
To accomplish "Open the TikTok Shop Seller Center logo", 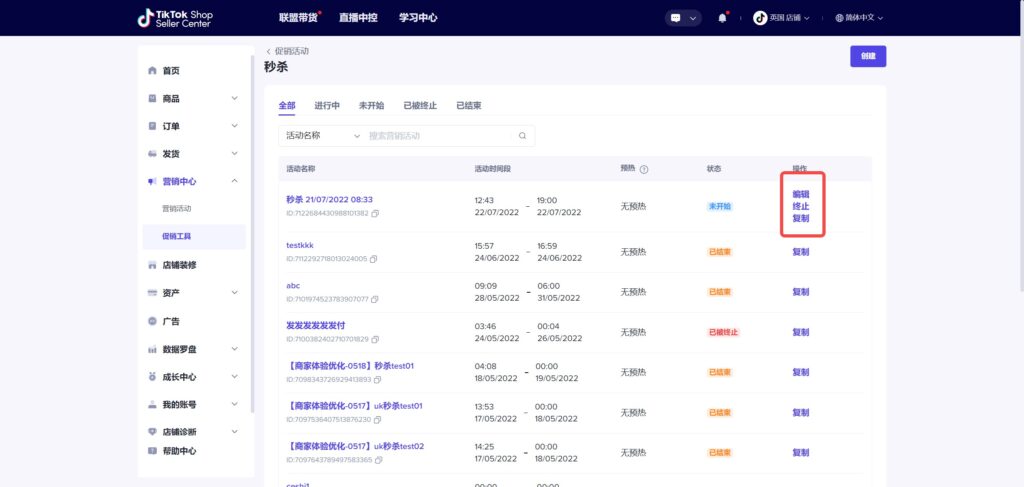I will click(175, 18).
